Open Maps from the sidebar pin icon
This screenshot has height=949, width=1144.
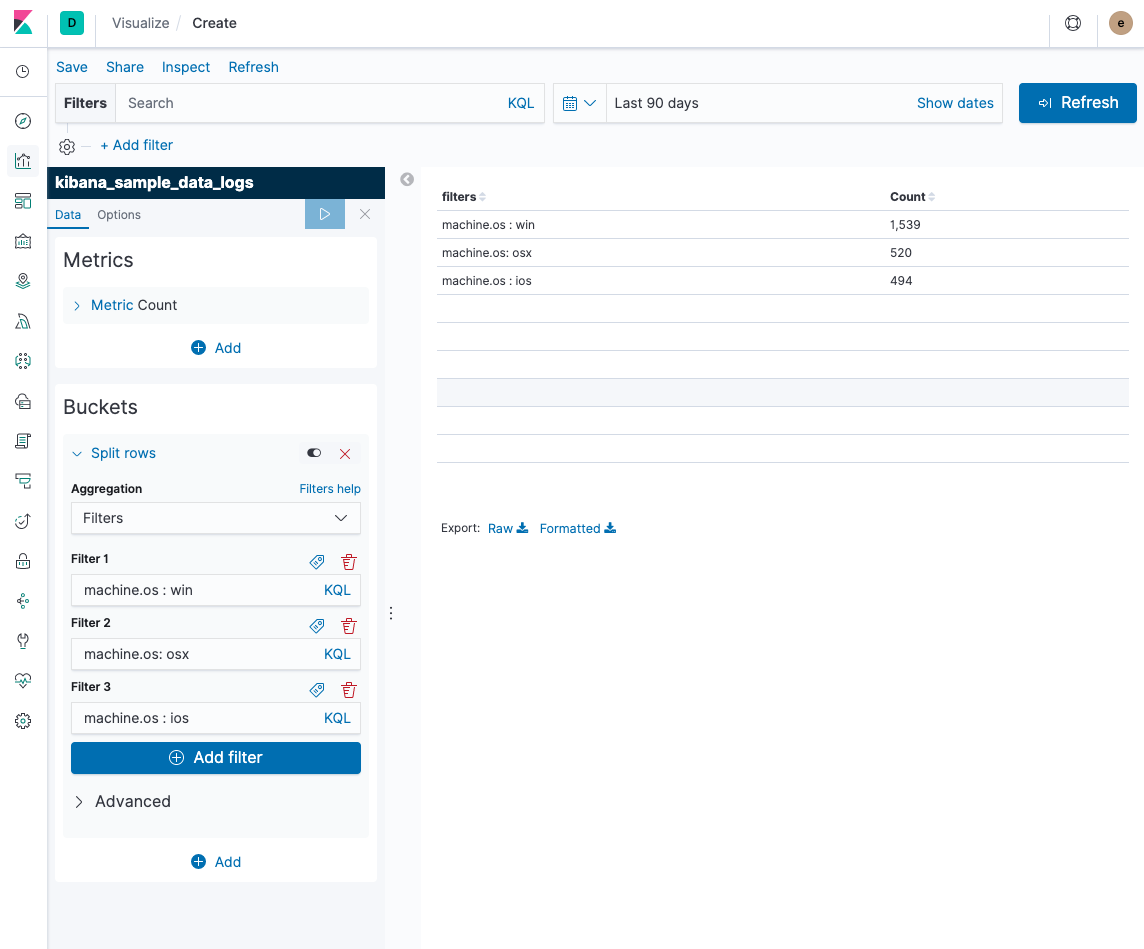[x=23, y=281]
